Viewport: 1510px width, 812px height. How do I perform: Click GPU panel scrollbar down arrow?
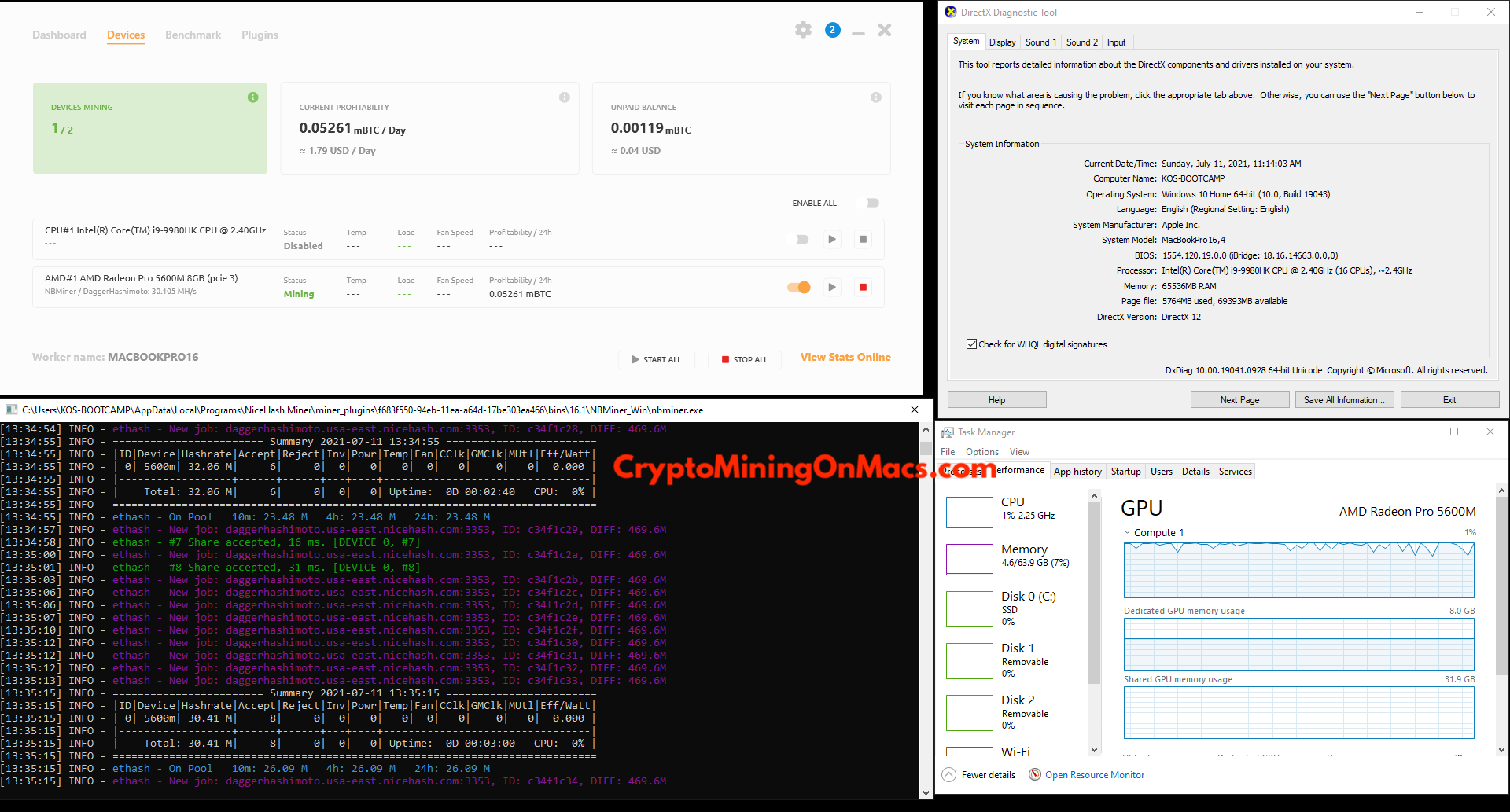(1502, 750)
